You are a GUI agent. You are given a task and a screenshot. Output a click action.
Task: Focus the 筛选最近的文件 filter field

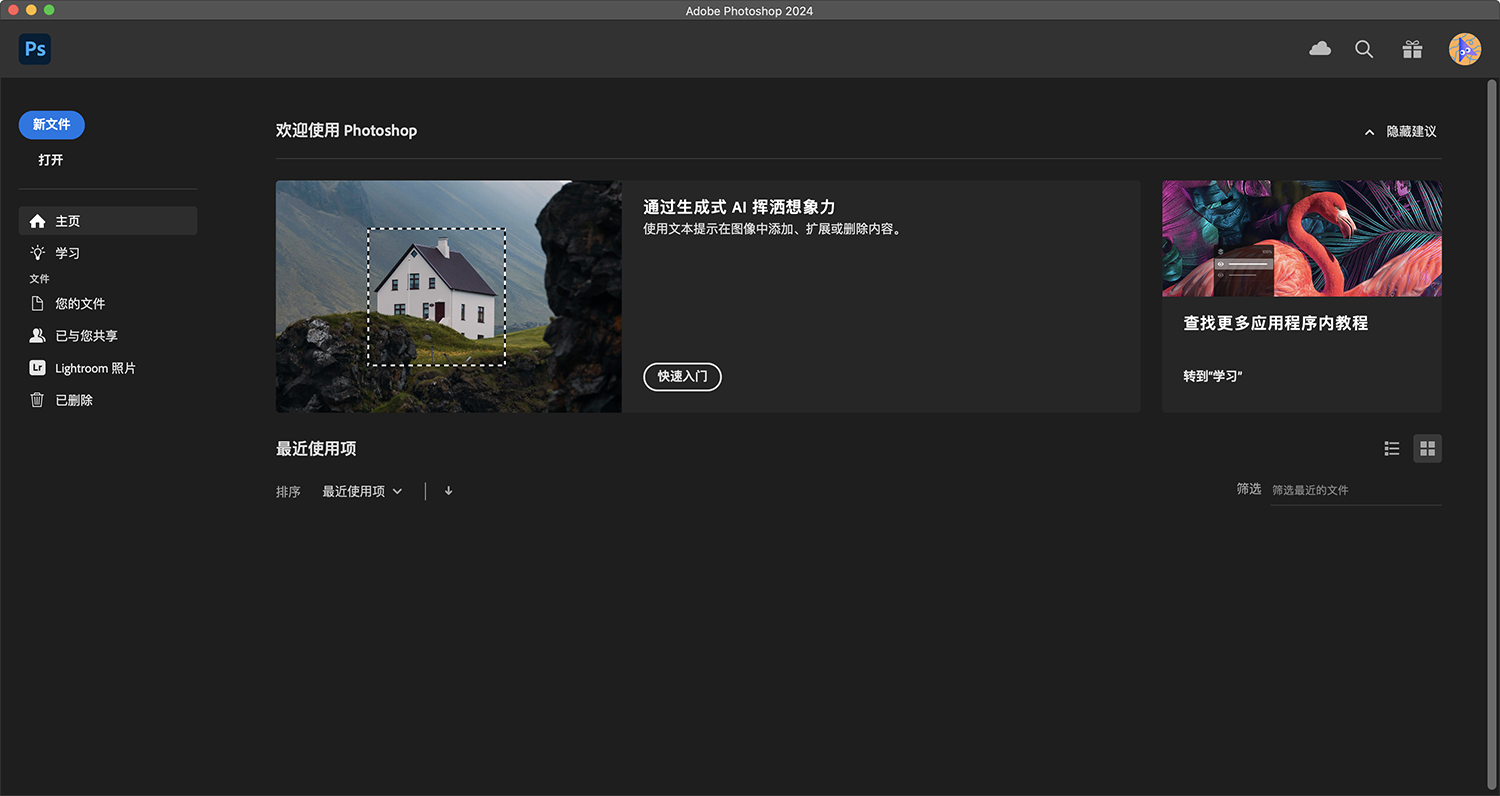click(x=1356, y=490)
